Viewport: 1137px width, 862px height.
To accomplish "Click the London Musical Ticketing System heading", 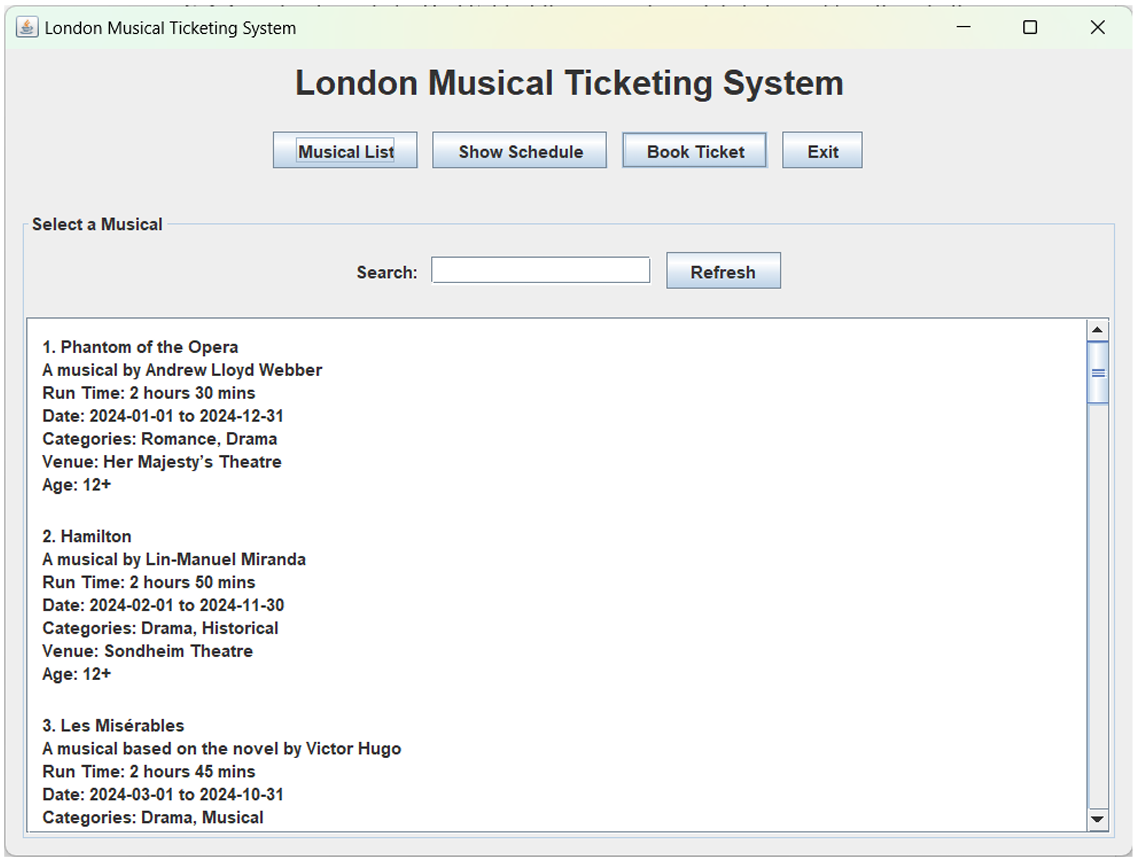I will point(568,83).
